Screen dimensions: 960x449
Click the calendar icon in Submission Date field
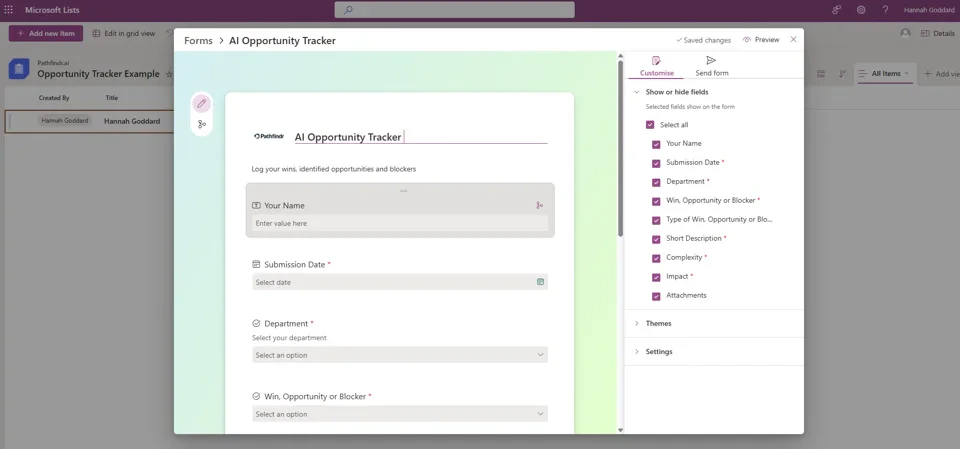click(x=541, y=282)
